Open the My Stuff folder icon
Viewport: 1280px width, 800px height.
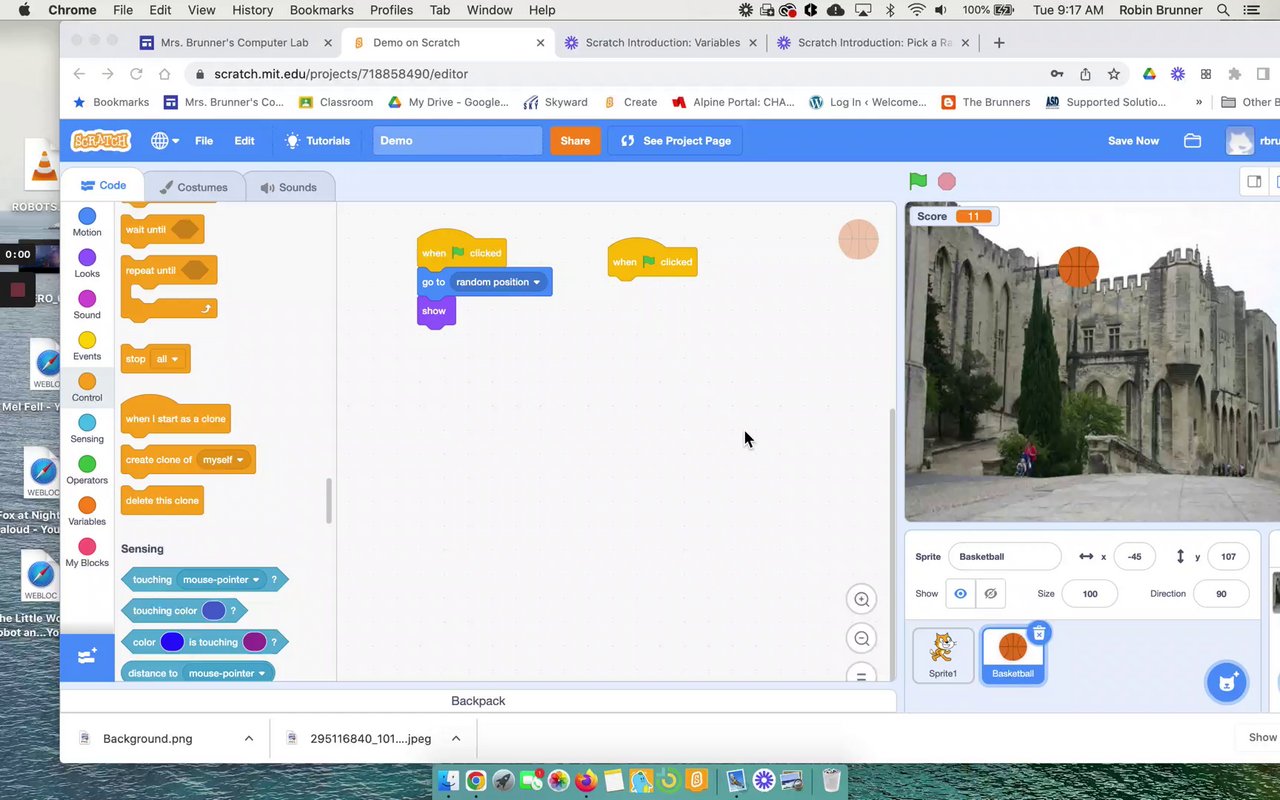[x=1192, y=141]
